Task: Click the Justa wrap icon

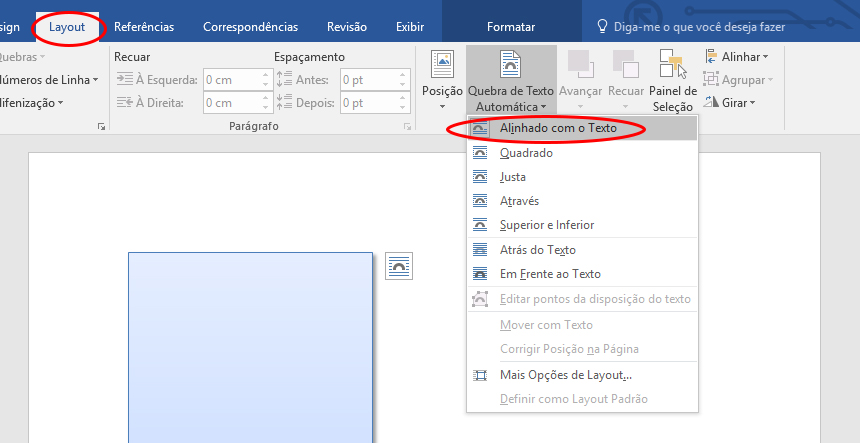Action: click(x=480, y=177)
